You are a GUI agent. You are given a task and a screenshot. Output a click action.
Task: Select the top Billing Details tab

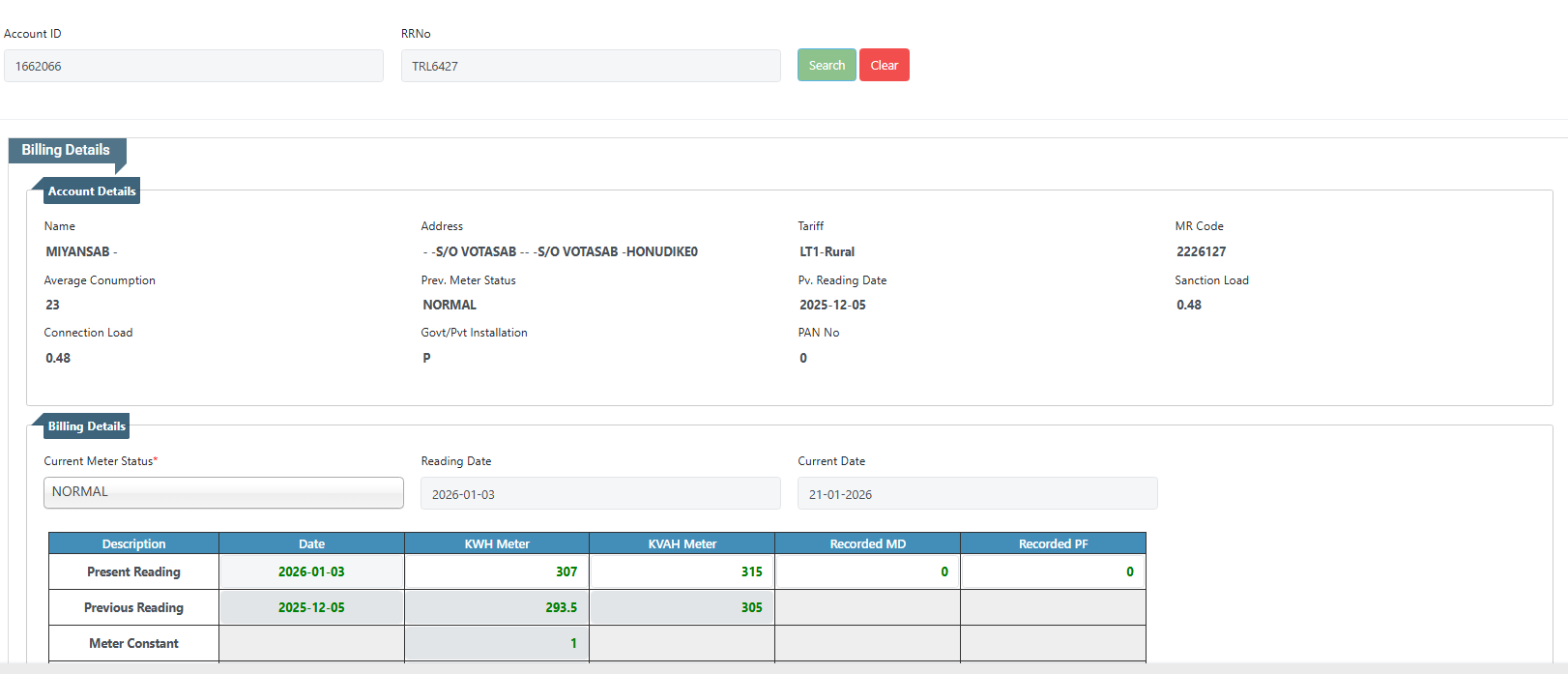pyautogui.click(x=66, y=150)
